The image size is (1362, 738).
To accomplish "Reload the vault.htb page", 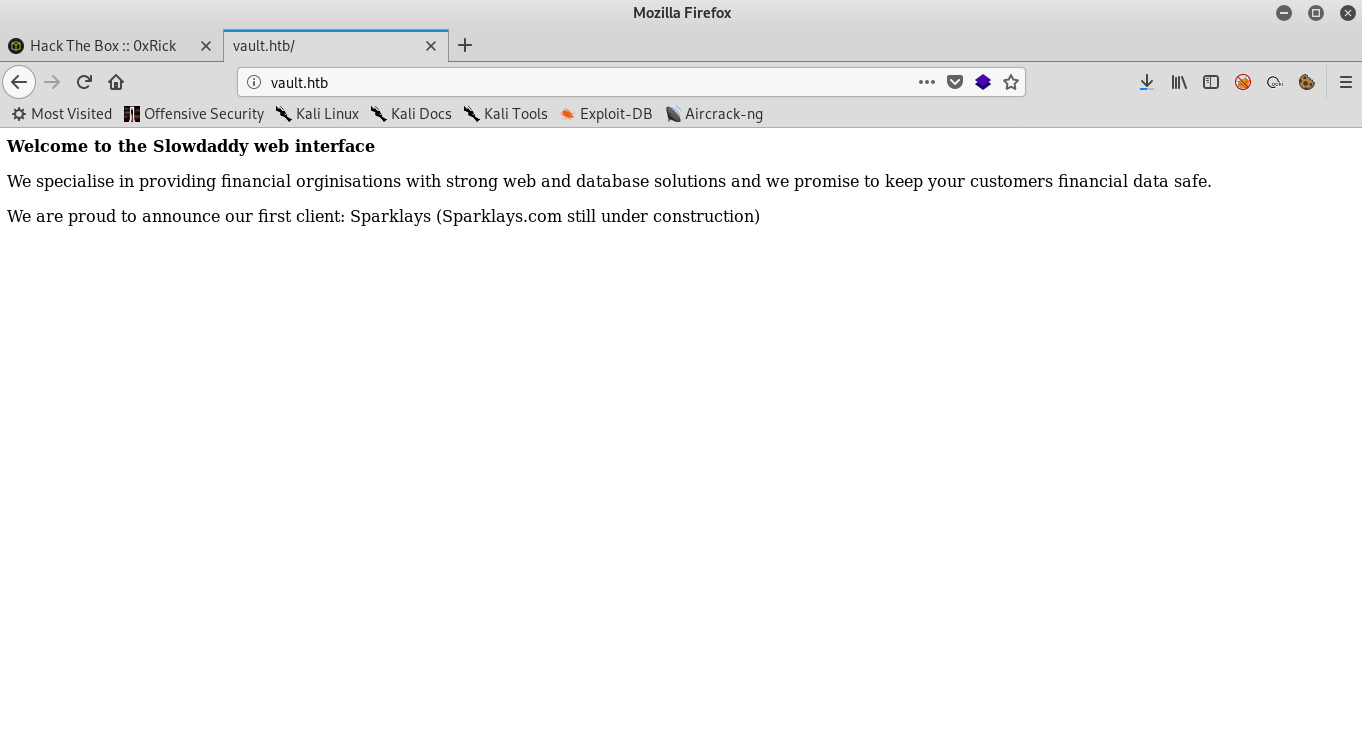I will (84, 82).
